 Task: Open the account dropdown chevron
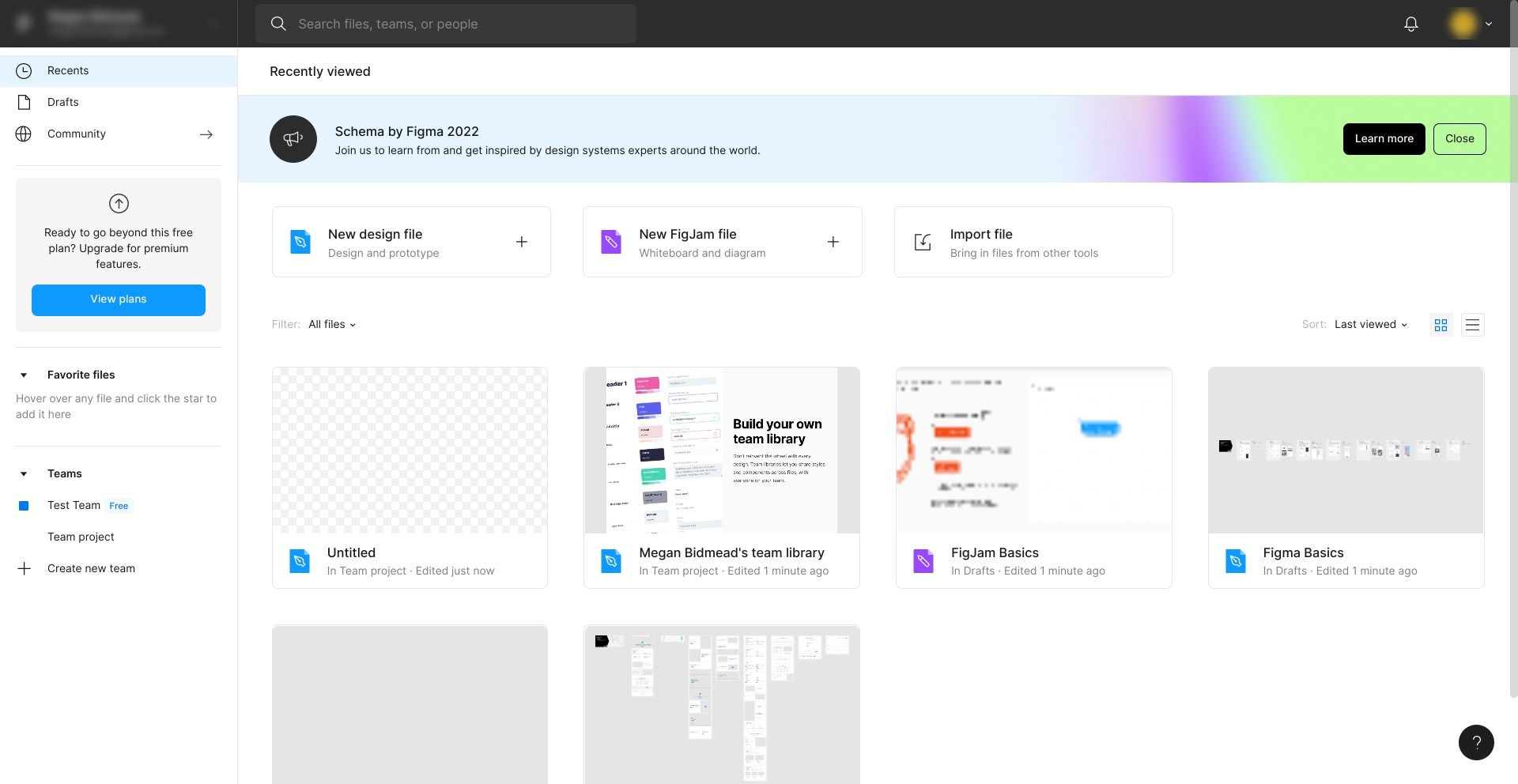point(1489,24)
